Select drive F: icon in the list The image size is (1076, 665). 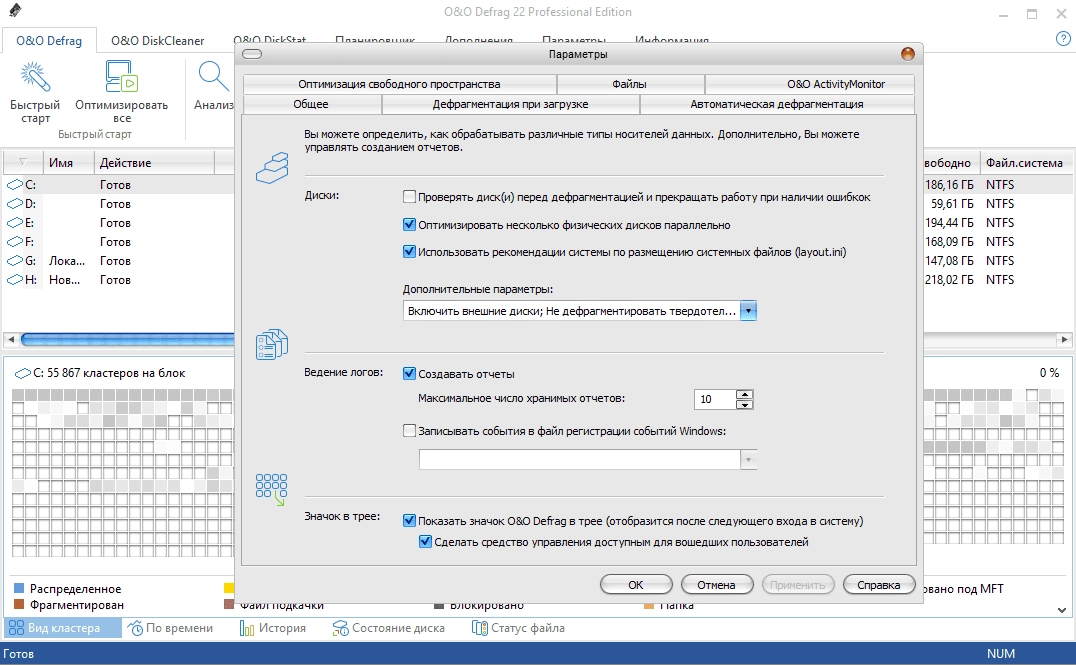[14, 242]
